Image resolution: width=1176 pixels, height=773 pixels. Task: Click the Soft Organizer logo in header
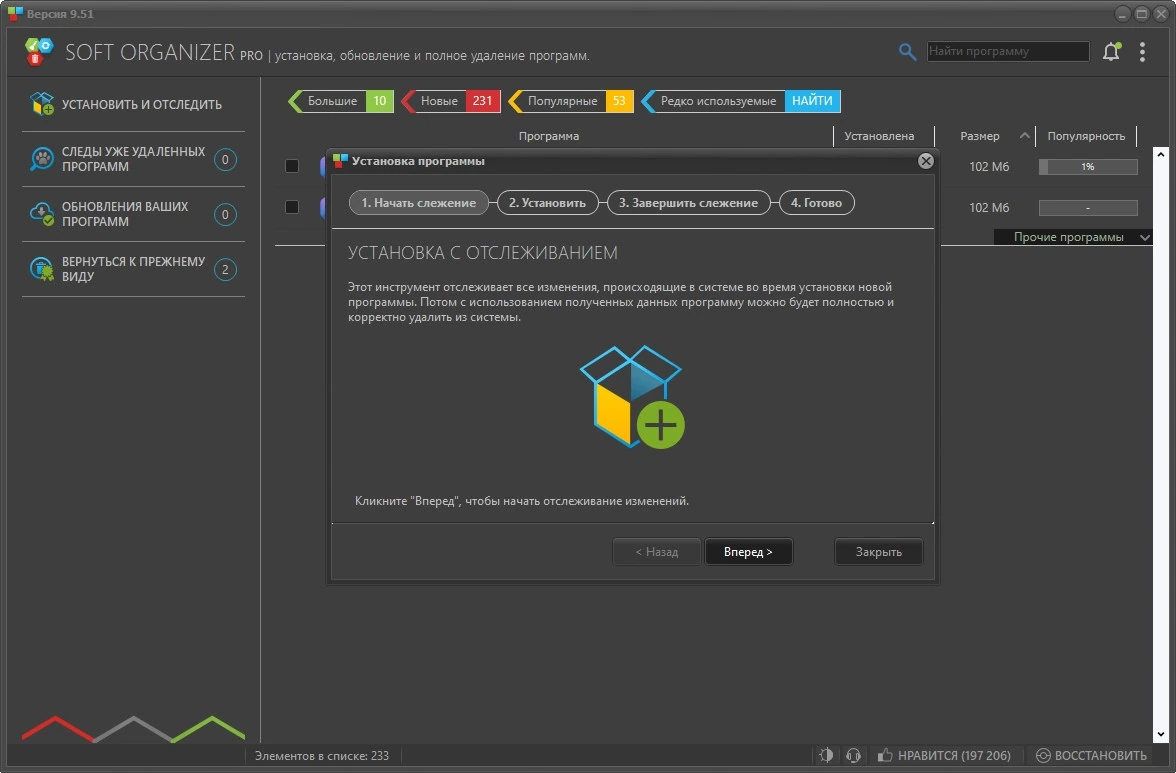[38, 52]
